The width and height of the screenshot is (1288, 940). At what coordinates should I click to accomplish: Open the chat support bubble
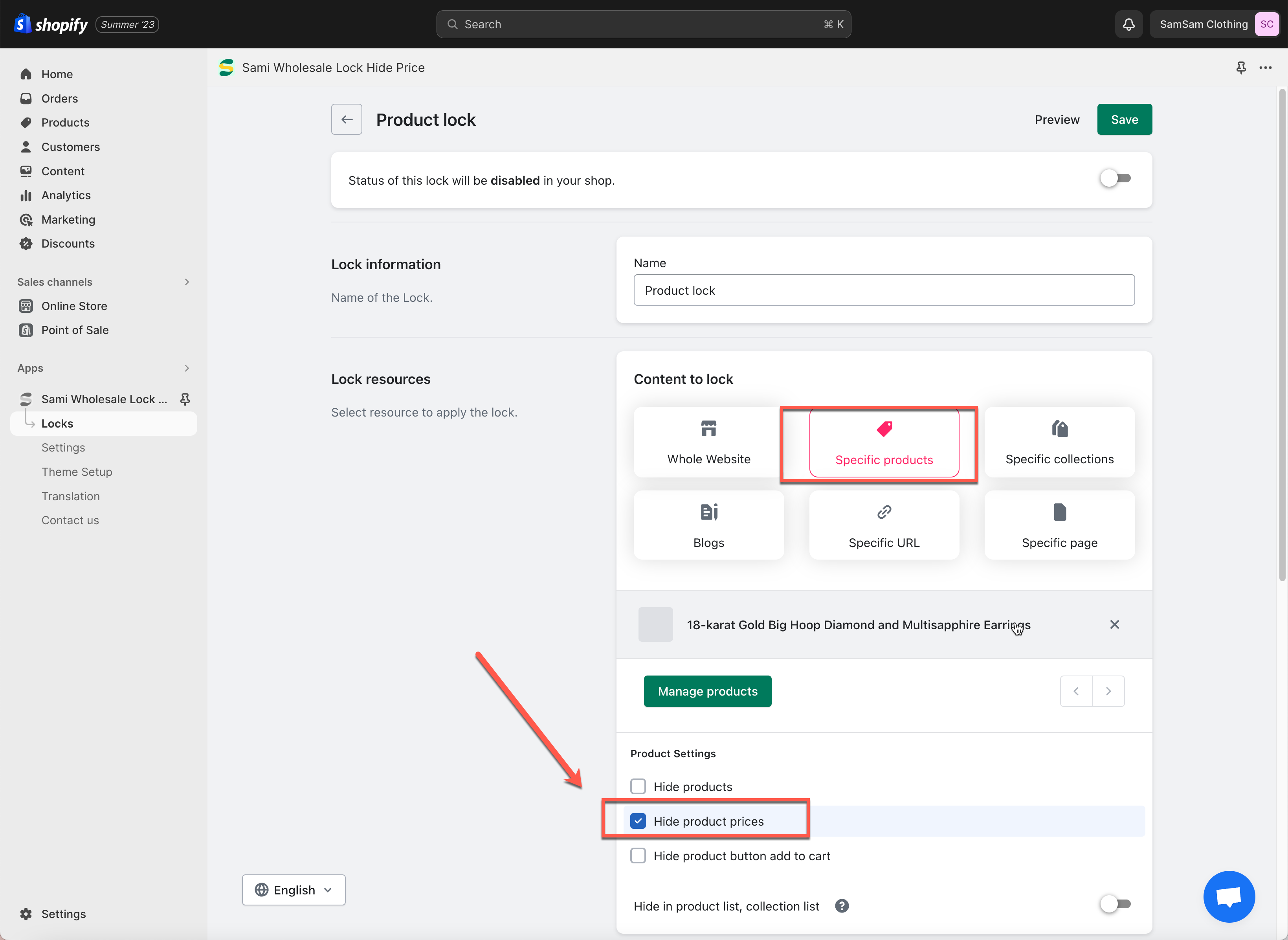pyautogui.click(x=1229, y=897)
